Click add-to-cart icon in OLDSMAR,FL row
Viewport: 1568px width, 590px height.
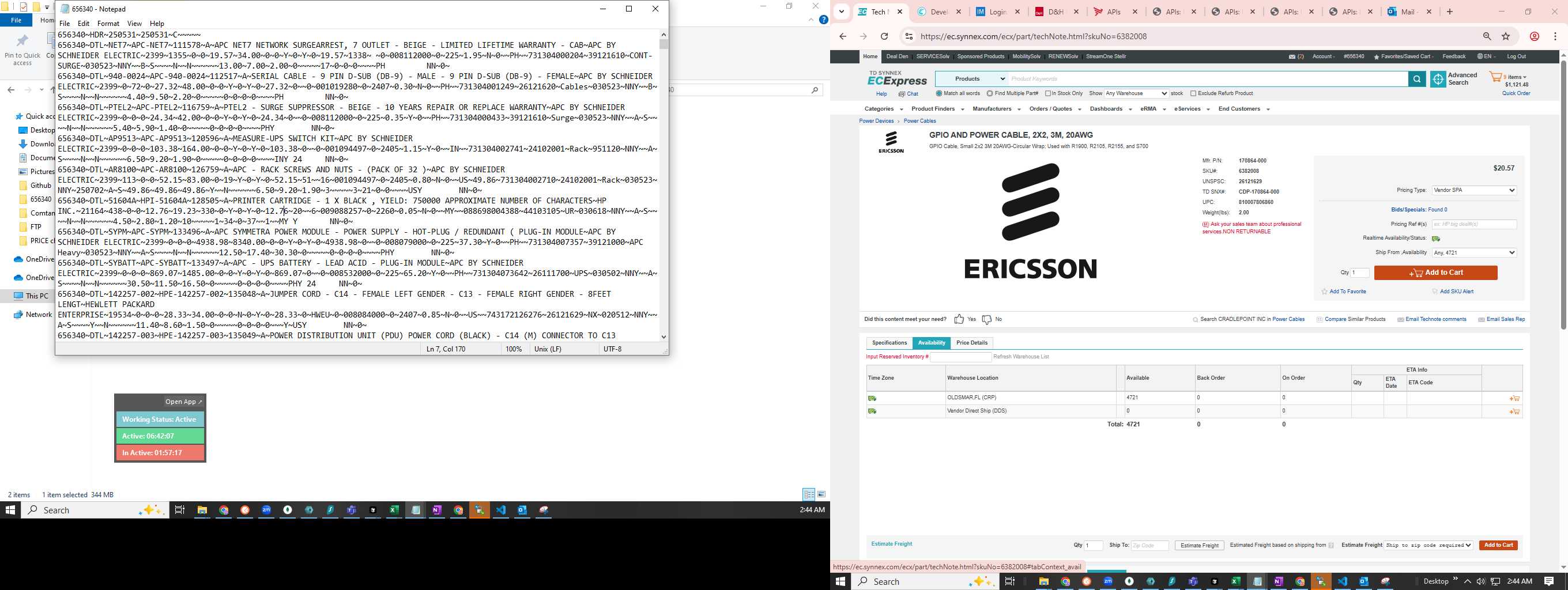1514,398
